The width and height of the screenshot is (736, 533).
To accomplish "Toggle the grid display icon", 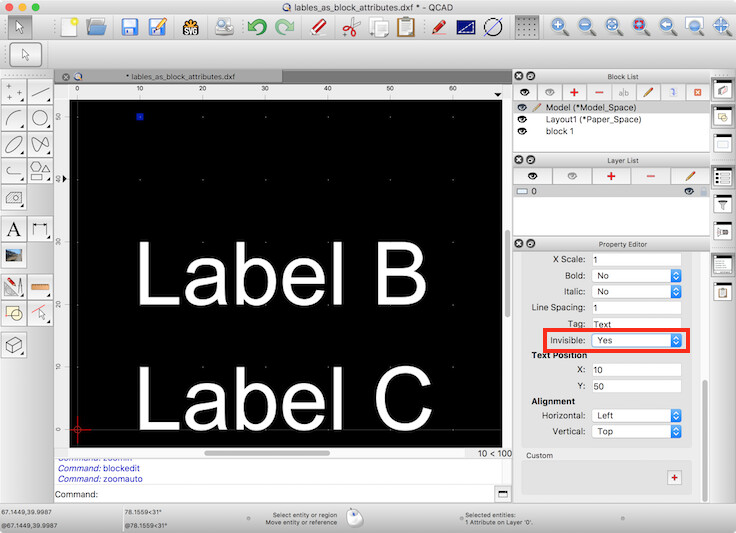I will point(527,27).
